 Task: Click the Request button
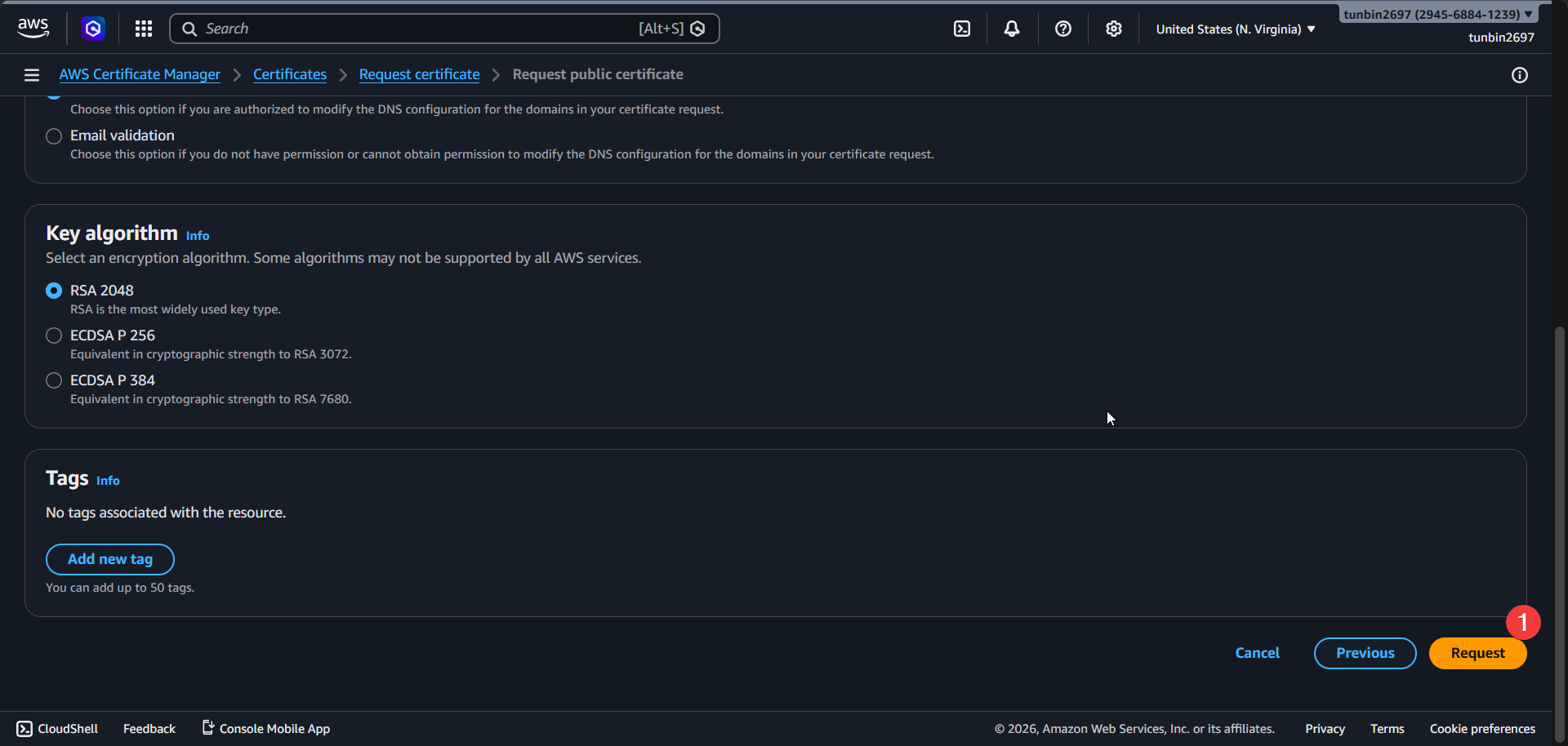click(x=1477, y=653)
